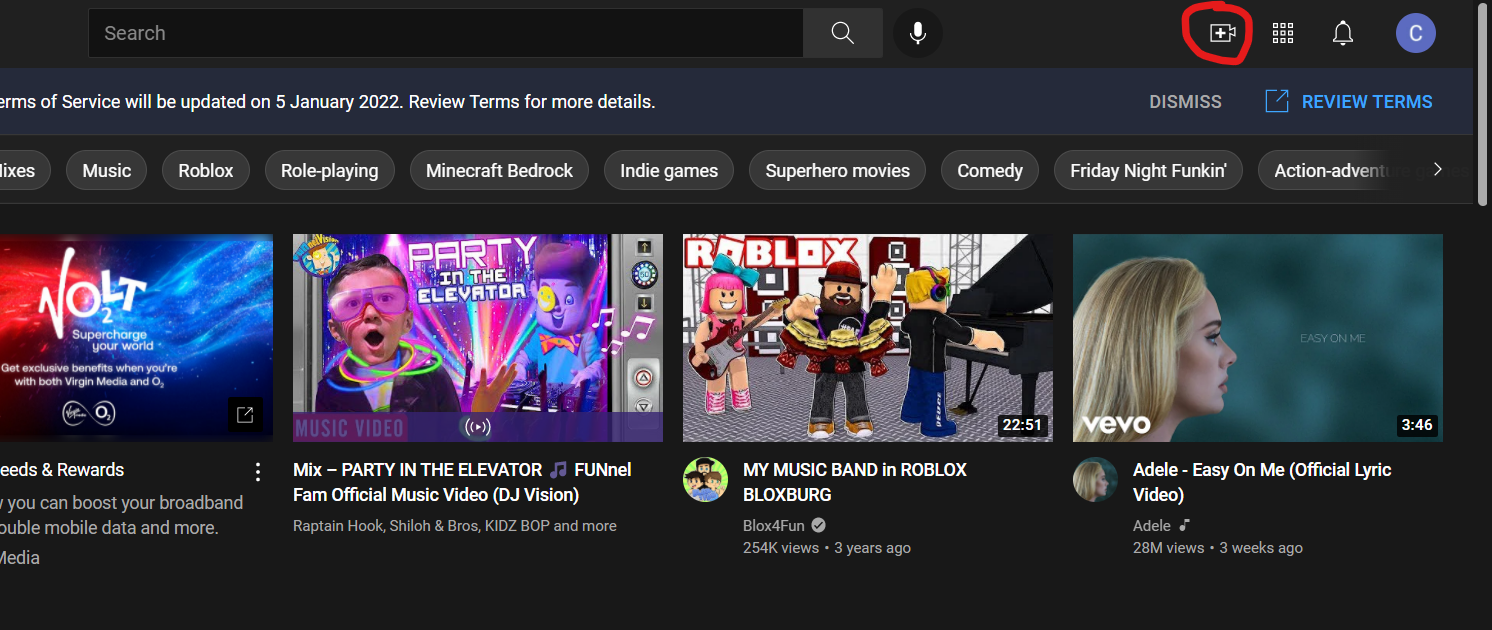This screenshot has width=1492, height=630.
Task: Select the Role-playing category chip
Action: (329, 170)
